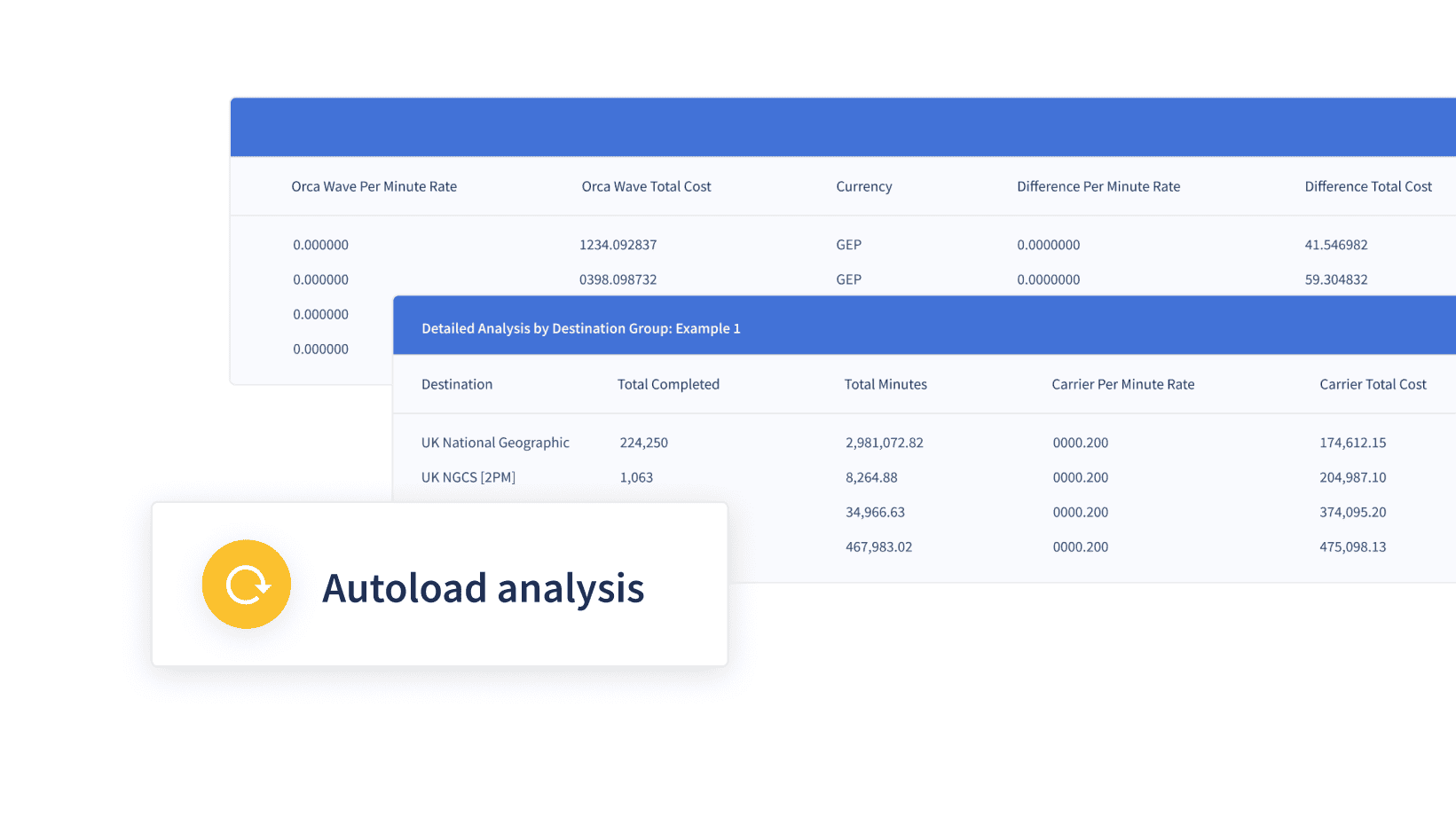Click the 174,612.15 carrier total cost
This screenshot has height=817, width=1456.
tap(1353, 443)
